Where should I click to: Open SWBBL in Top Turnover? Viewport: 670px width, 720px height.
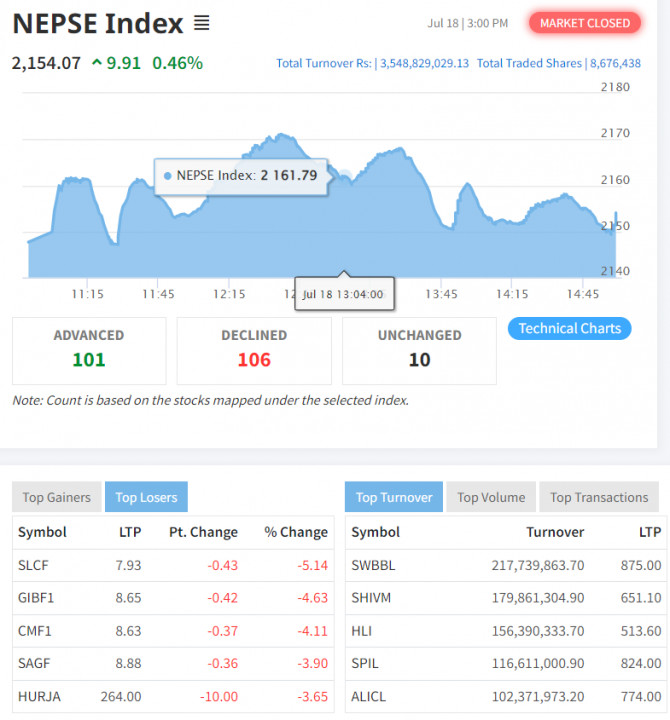pyautogui.click(x=373, y=565)
